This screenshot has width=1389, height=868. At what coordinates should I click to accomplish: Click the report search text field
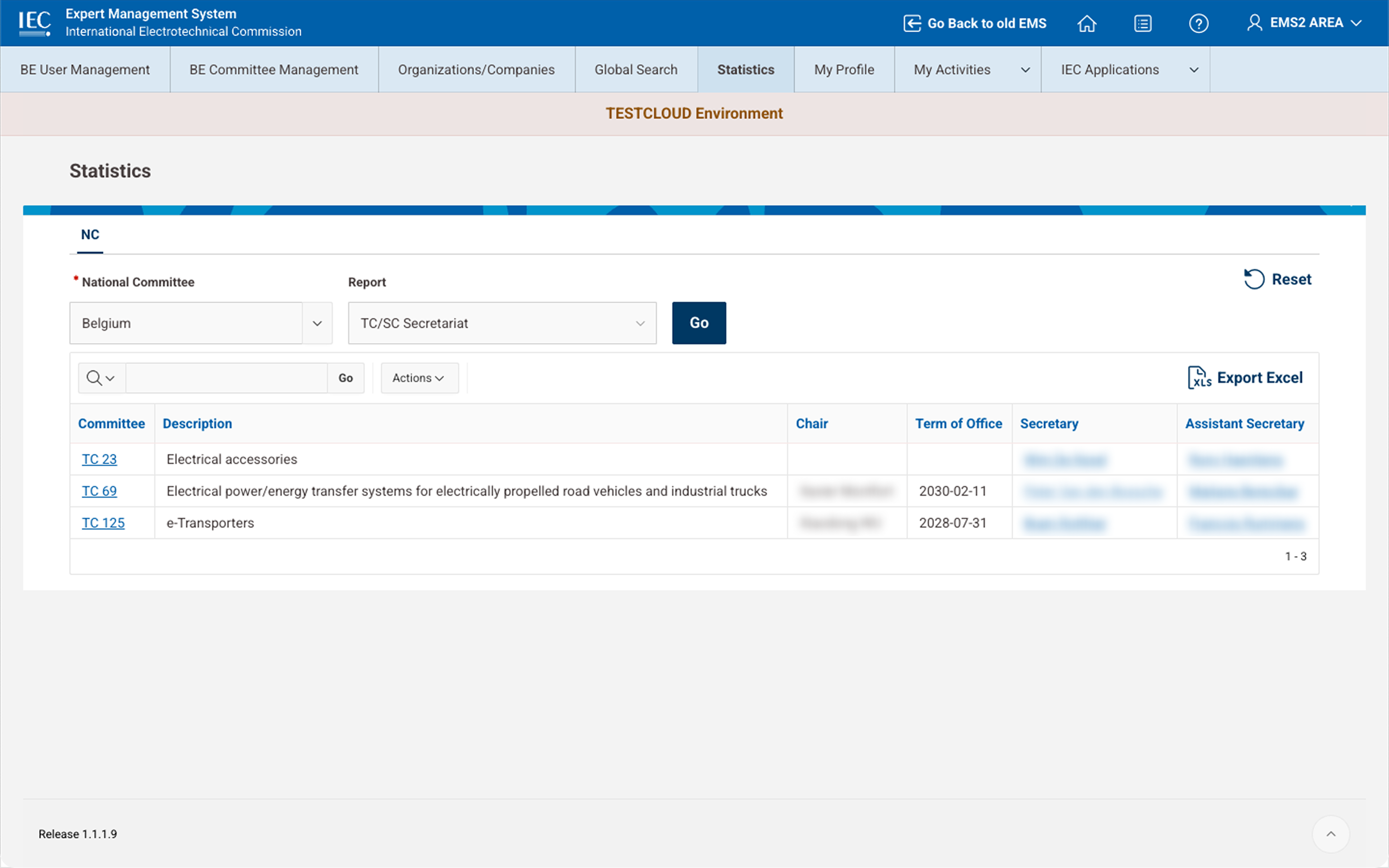coord(226,378)
